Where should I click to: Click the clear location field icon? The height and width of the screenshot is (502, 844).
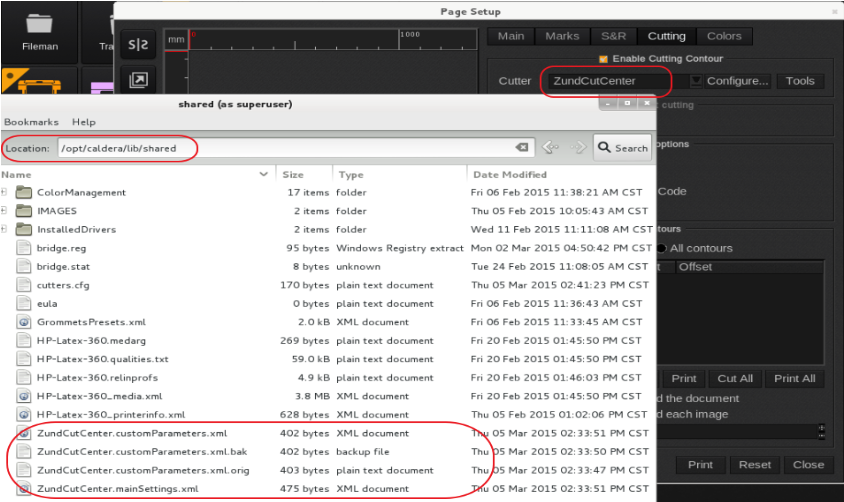pos(522,148)
